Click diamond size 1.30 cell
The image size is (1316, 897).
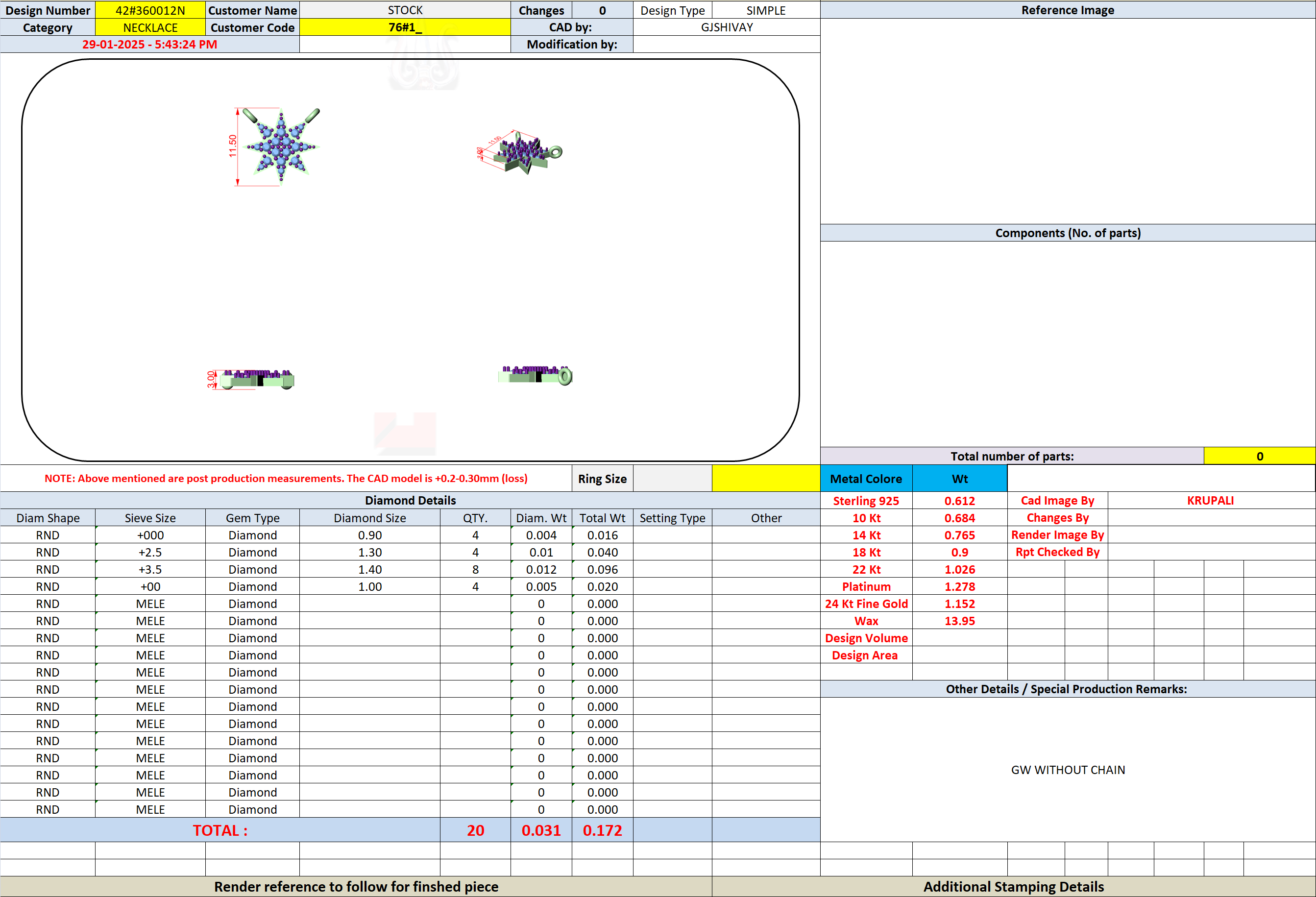[x=370, y=552]
